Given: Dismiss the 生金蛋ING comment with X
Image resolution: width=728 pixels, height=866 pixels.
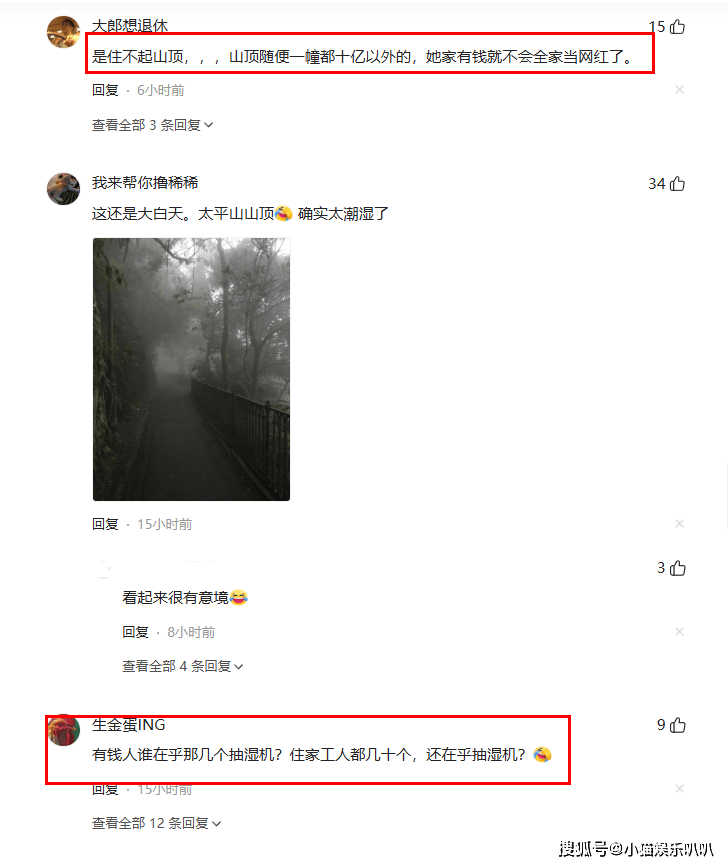Looking at the screenshot, I should point(679,788).
